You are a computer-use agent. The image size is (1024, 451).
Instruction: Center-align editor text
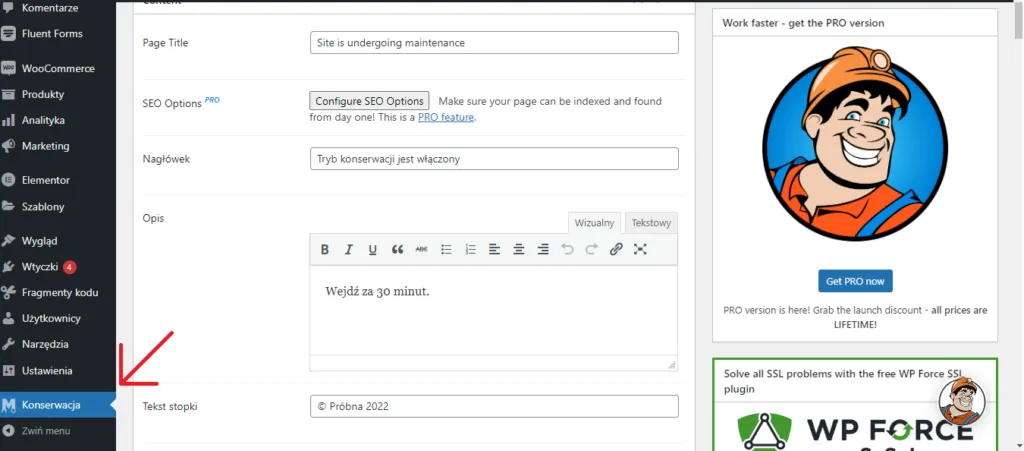tap(519, 249)
